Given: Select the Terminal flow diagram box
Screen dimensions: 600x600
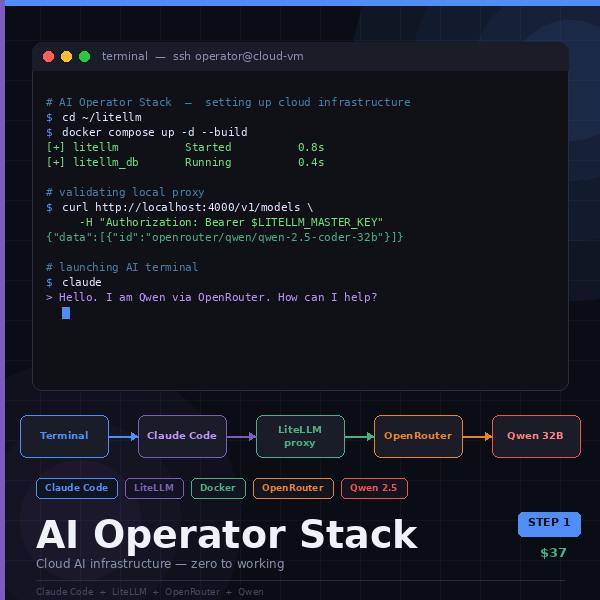Looking at the screenshot, I should tap(64, 436).
